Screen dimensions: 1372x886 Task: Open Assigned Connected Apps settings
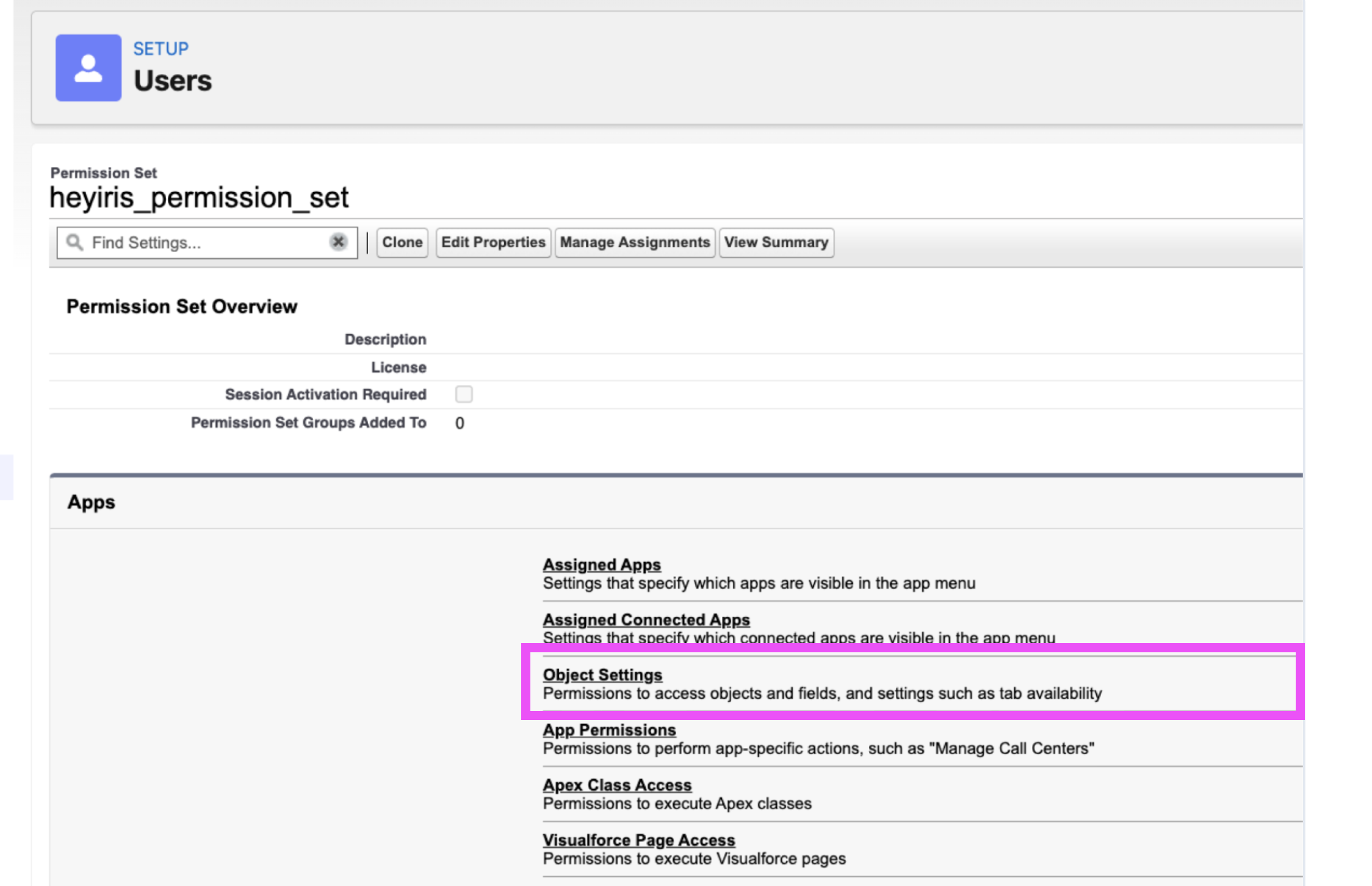[x=646, y=619]
